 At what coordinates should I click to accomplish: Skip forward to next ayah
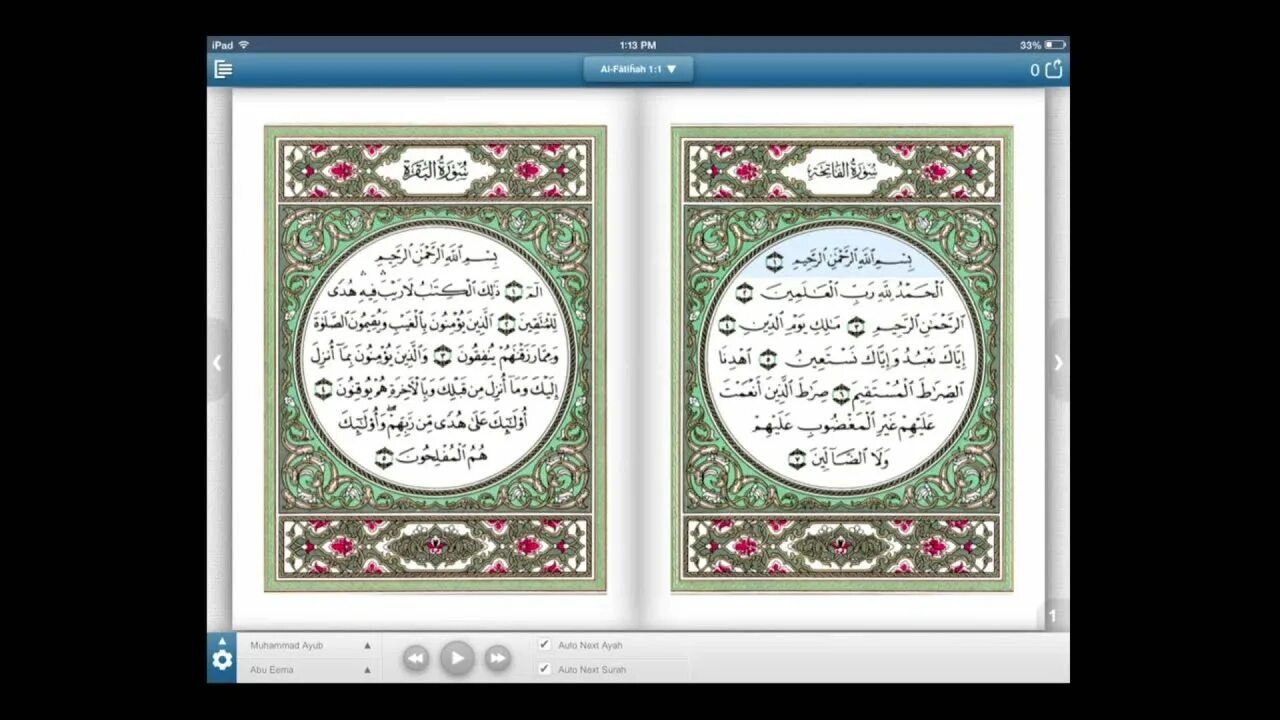[x=497, y=658]
